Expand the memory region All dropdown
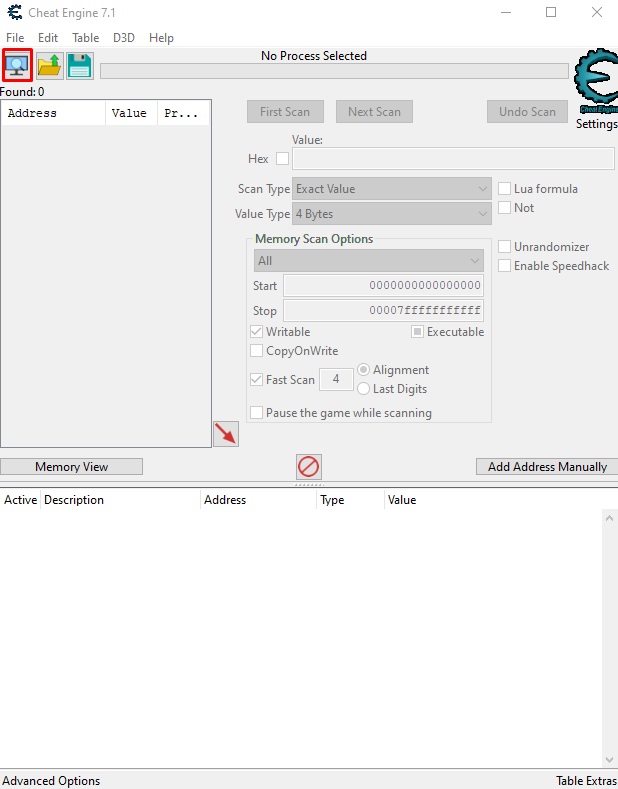The height and width of the screenshot is (789, 618). pyautogui.click(x=368, y=261)
